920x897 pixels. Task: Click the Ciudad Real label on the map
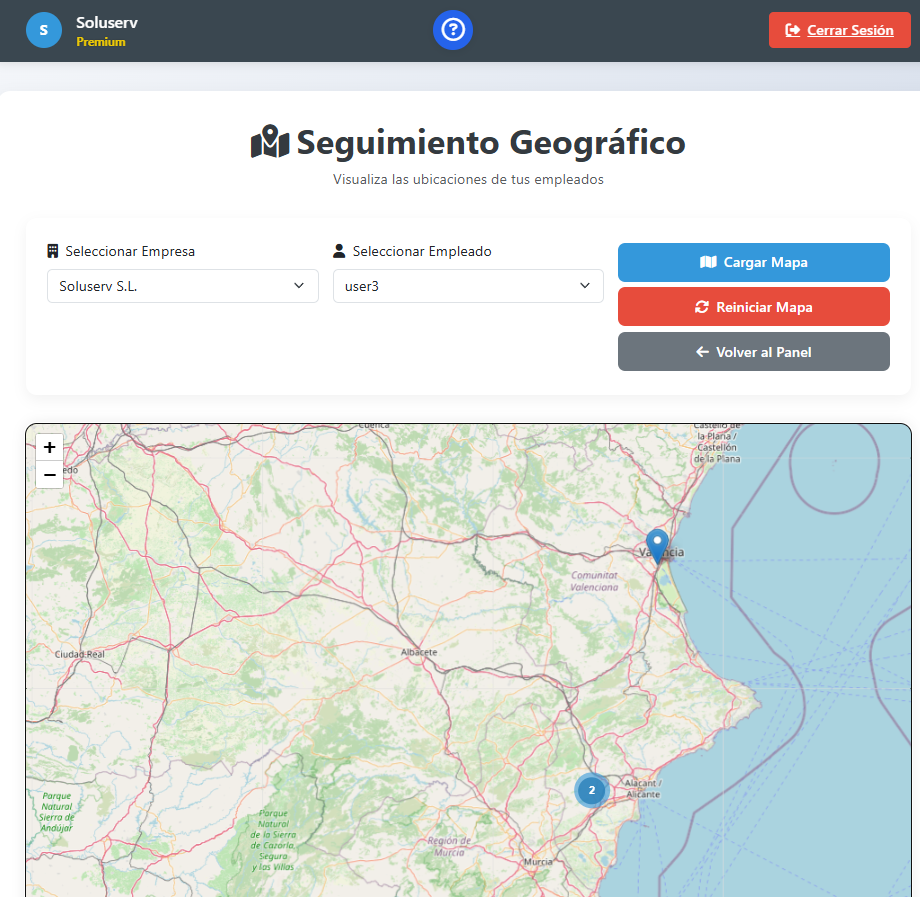[80, 654]
